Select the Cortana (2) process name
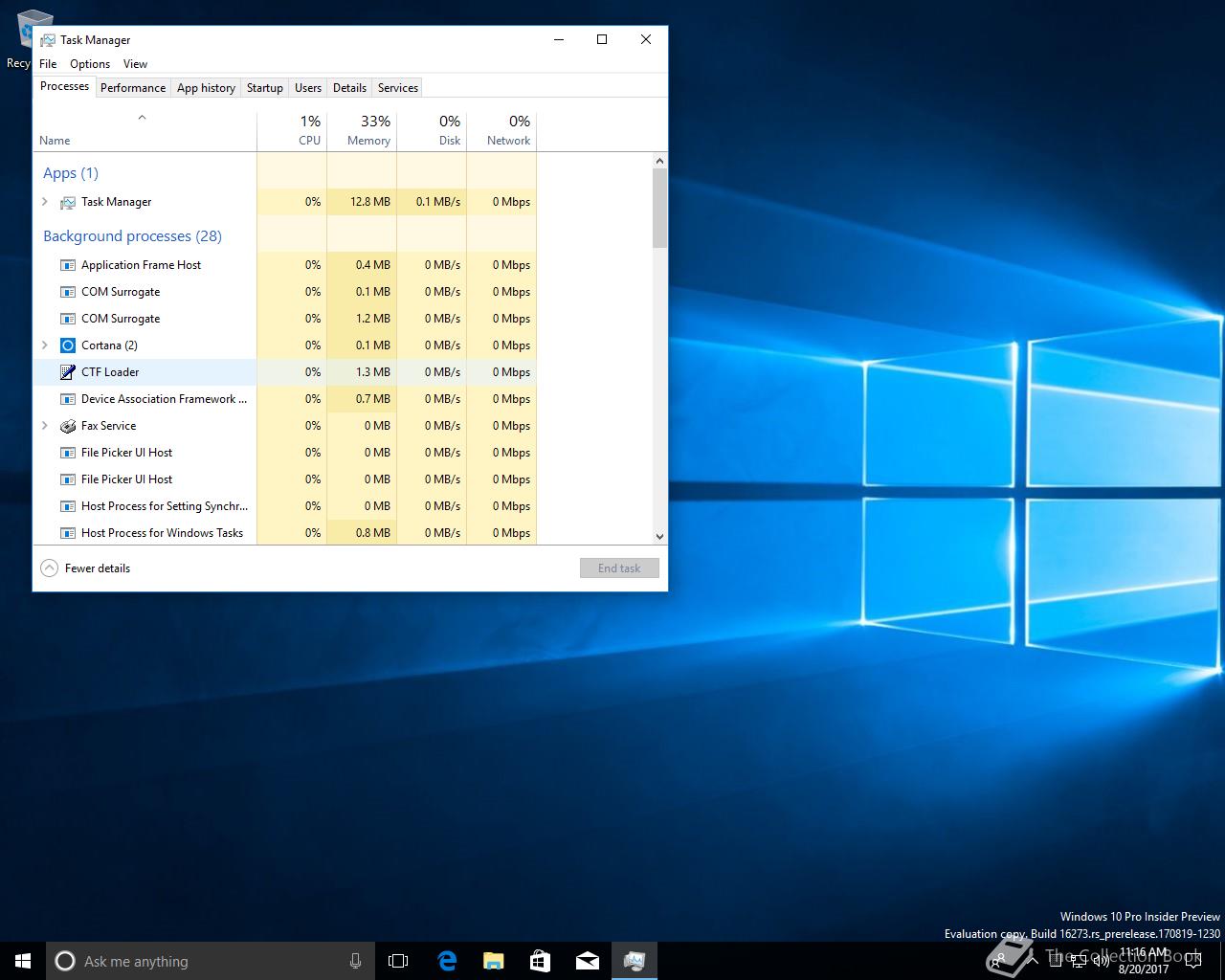The image size is (1225, 980). click(109, 345)
